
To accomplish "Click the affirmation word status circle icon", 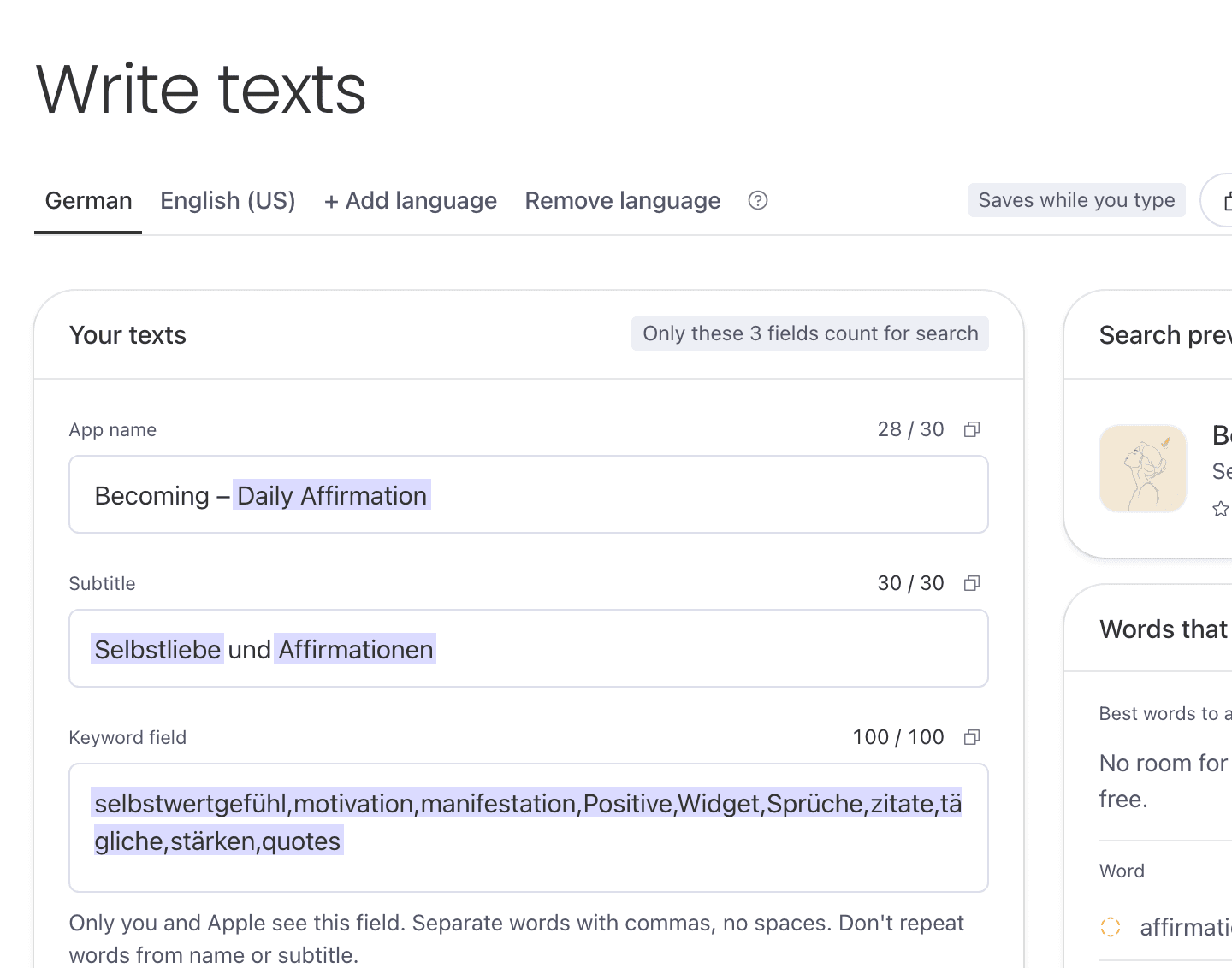I will pyautogui.click(x=1111, y=927).
